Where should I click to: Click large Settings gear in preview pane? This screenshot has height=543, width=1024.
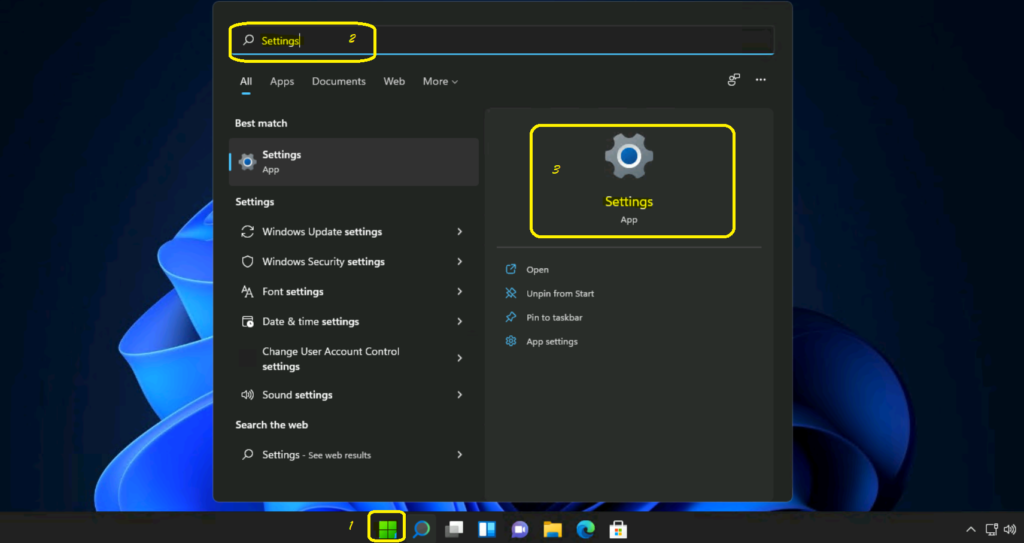(x=629, y=157)
